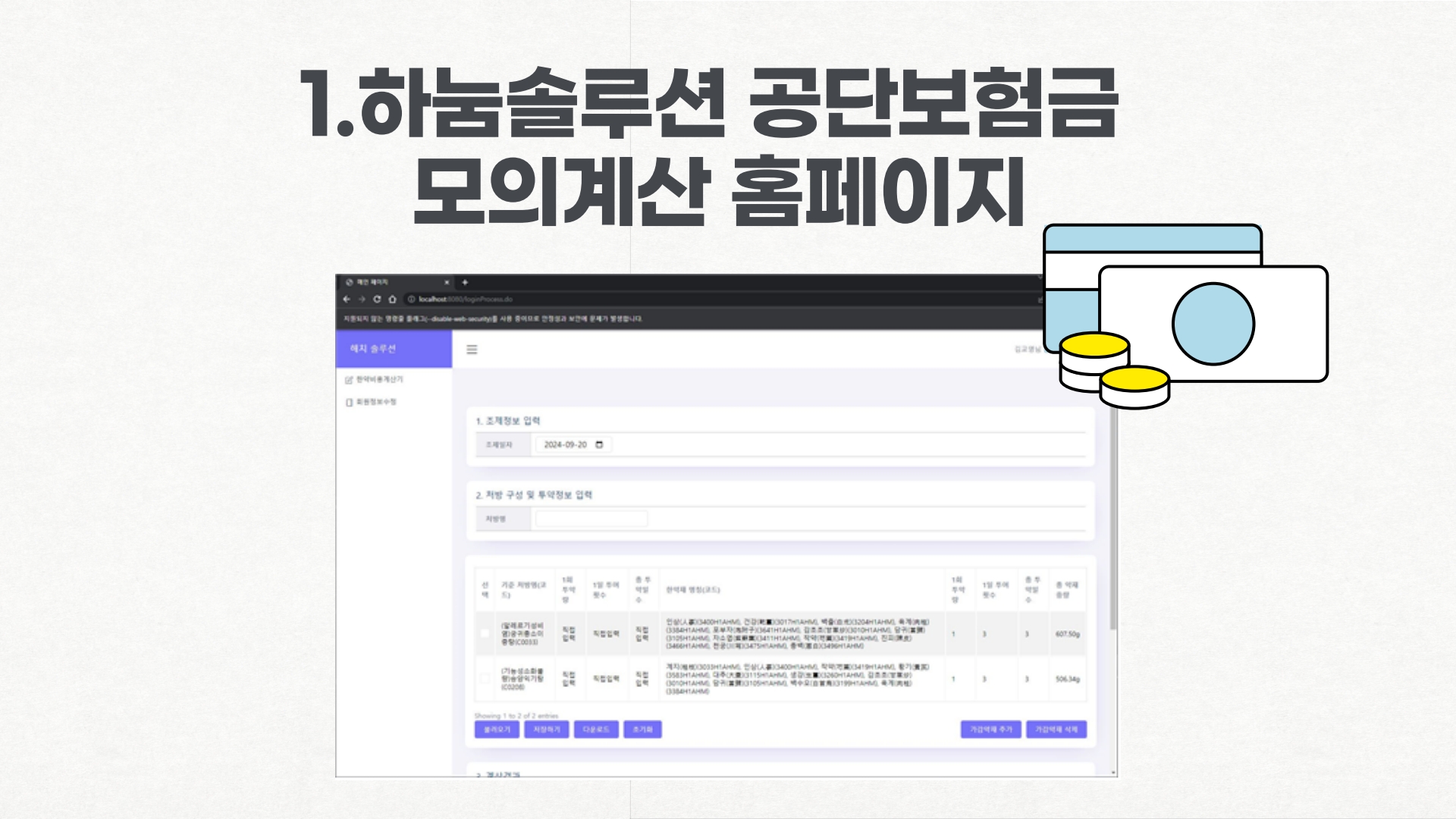
Task: Click the 가감약재 삭제 button
Action: [x=1056, y=730]
